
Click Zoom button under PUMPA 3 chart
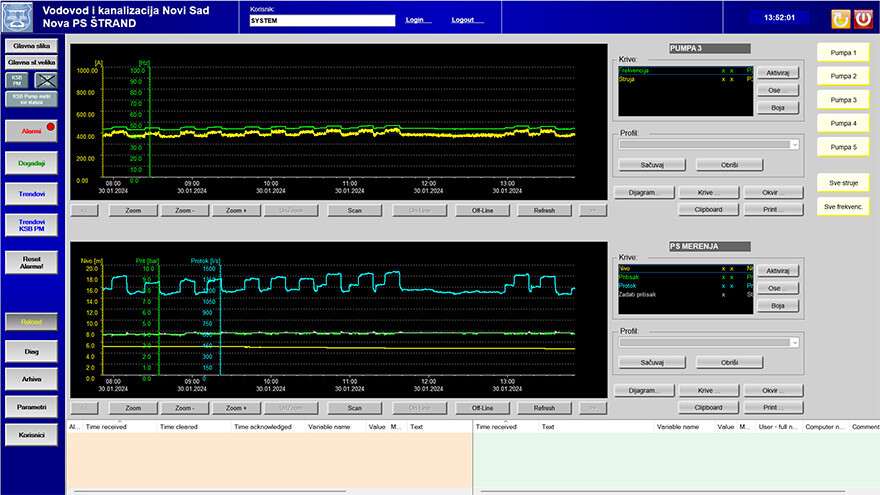click(x=133, y=210)
